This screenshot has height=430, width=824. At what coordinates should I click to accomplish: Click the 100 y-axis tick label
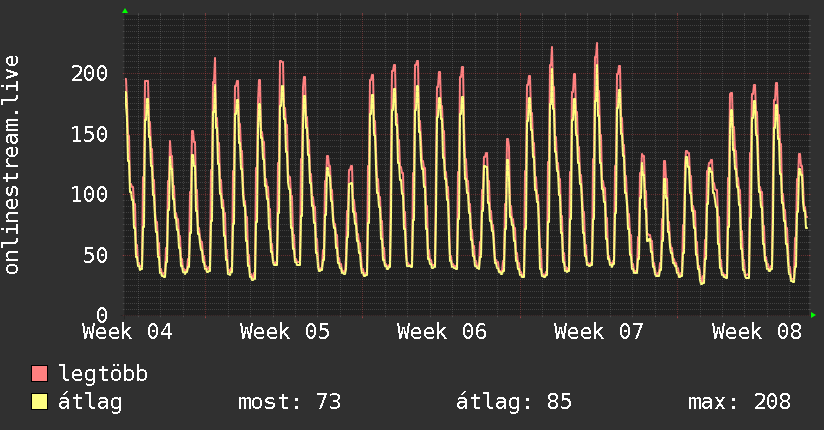(89, 194)
